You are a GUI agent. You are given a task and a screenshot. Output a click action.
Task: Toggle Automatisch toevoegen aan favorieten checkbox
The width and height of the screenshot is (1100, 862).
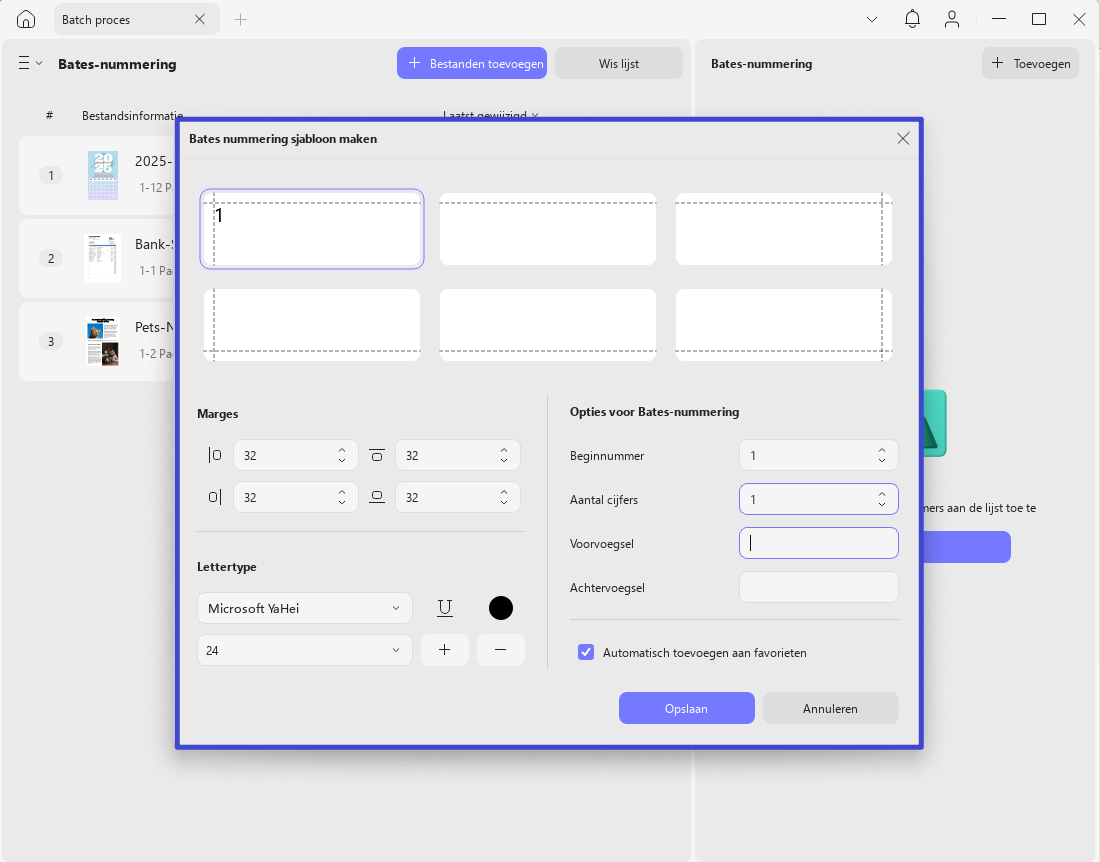[586, 652]
